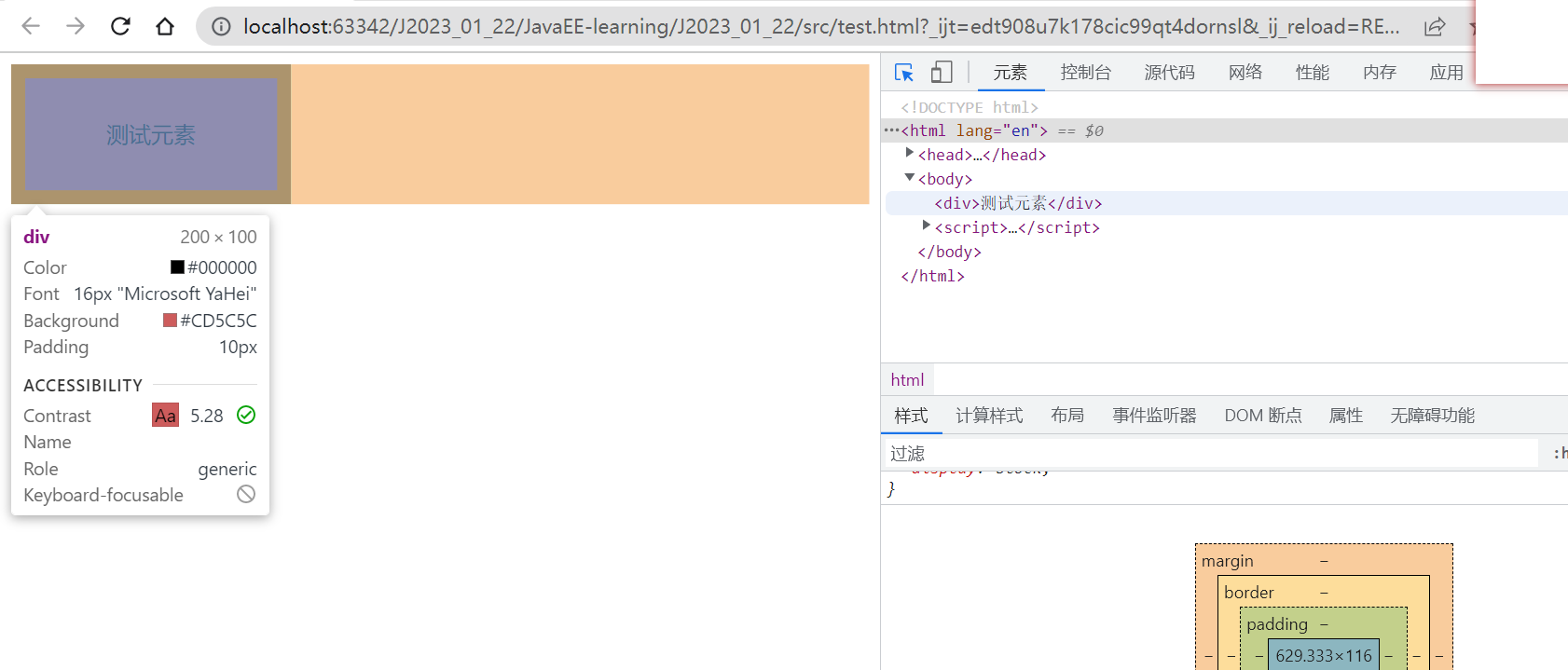Open the DOM 断点 sub-tab
Image resolution: width=1568 pixels, height=670 pixels.
coord(1263,416)
